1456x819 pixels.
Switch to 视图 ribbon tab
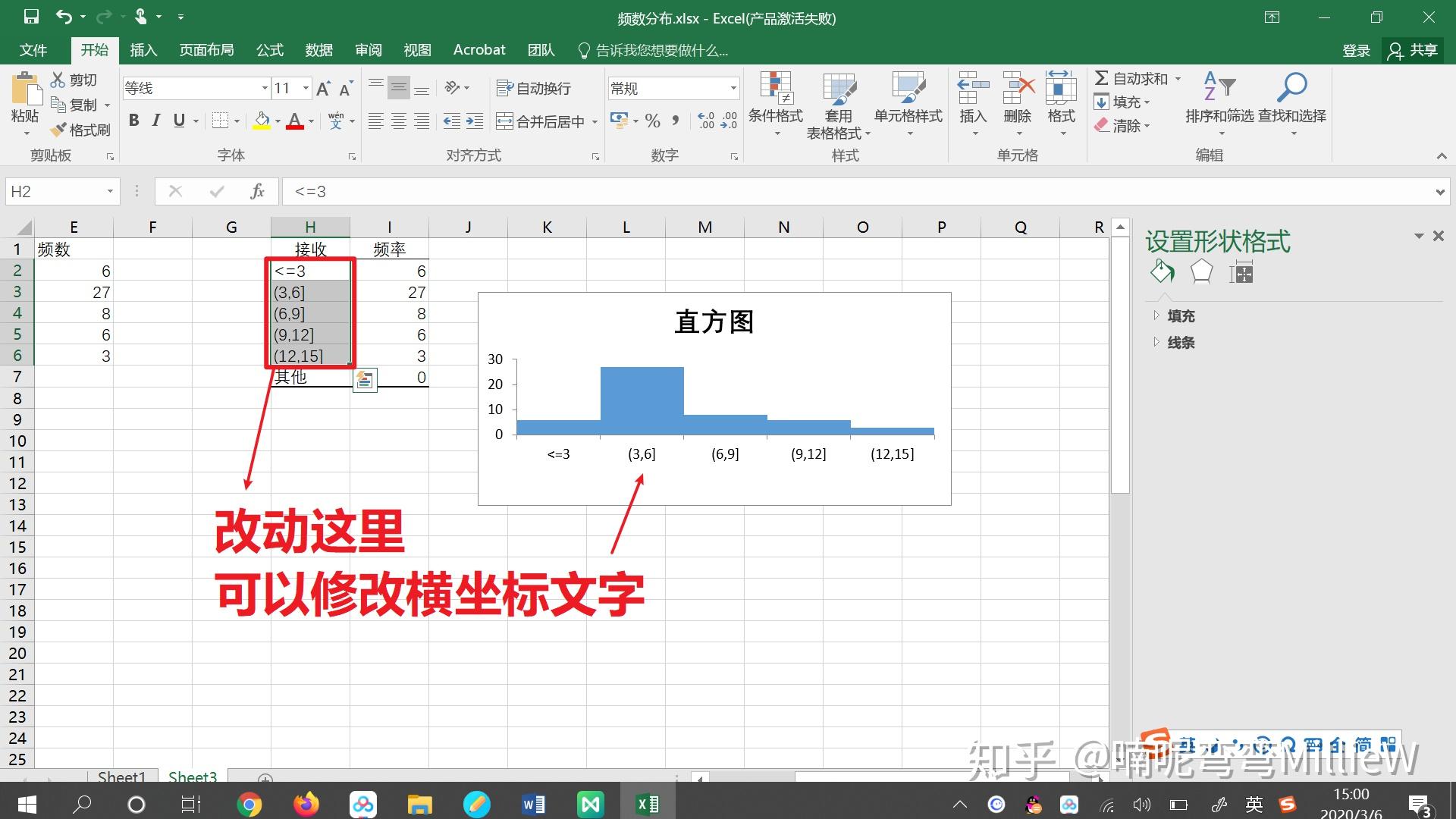417,50
